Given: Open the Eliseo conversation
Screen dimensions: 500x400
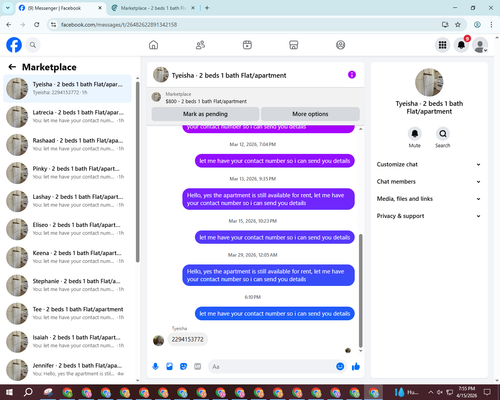Looking at the screenshot, I should [x=68, y=229].
